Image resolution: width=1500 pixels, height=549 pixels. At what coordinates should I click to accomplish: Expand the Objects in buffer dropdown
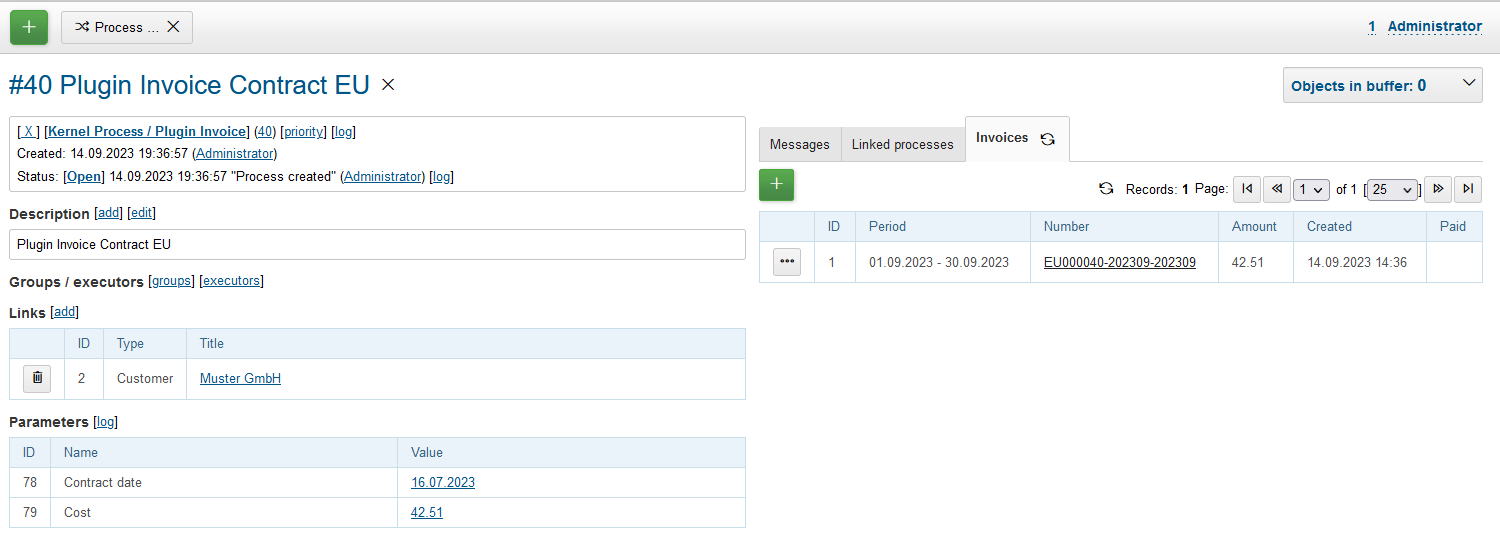click(x=1468, y=85)
